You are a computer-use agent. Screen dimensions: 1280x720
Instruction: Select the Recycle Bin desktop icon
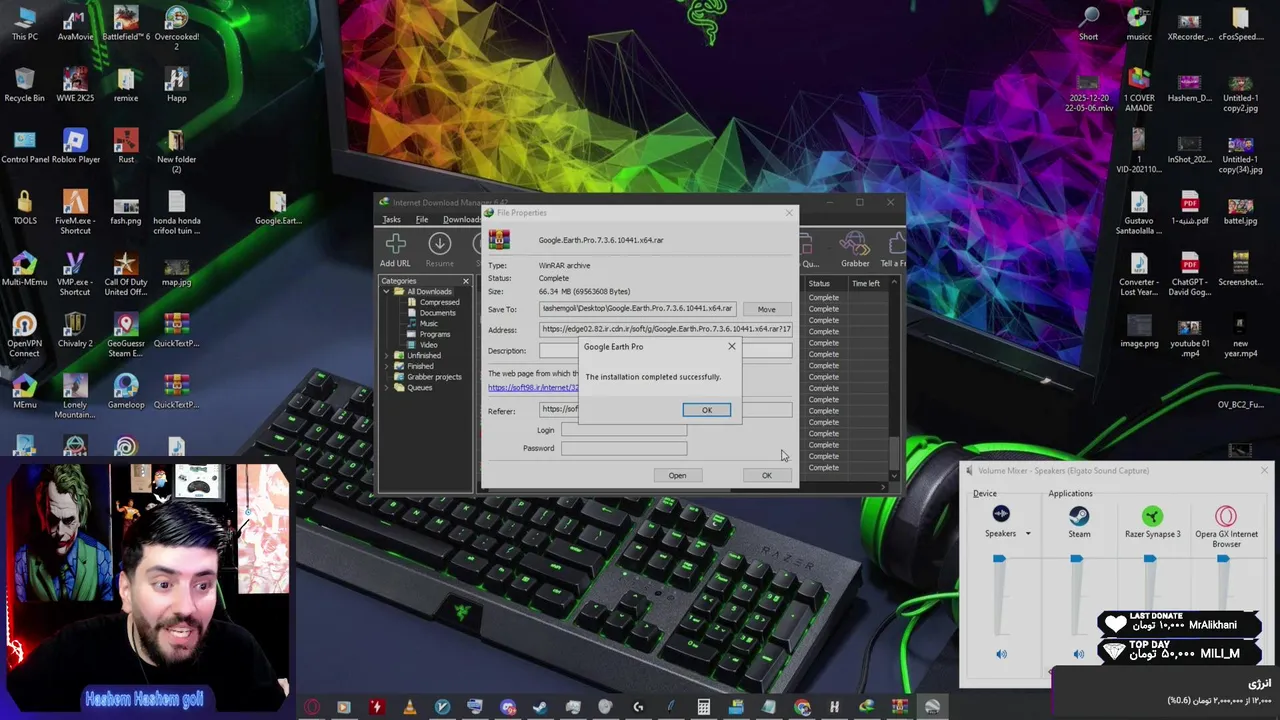pos(25,86)
